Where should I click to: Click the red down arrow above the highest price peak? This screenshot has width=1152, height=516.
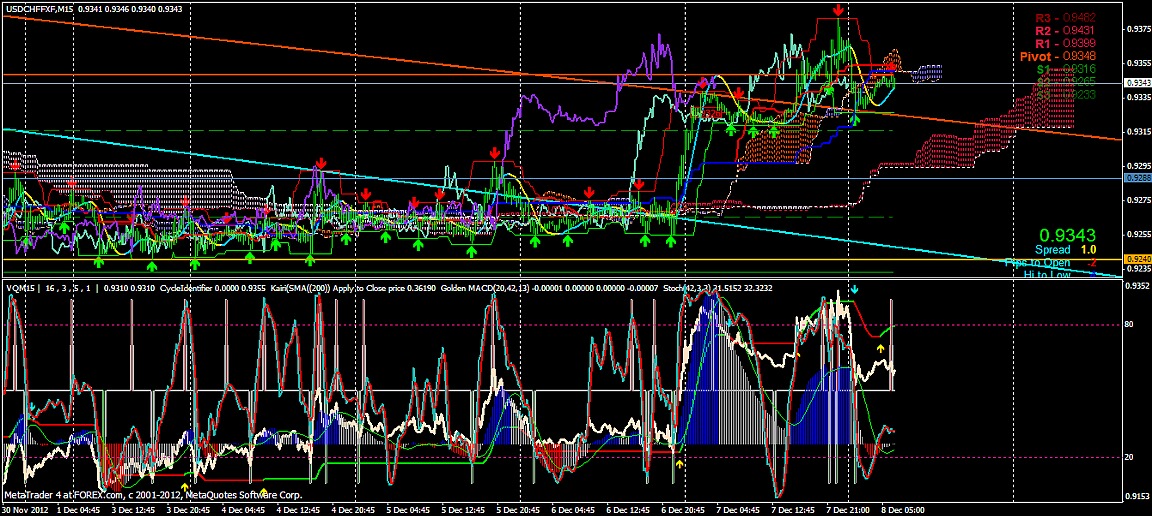pyautogui.click(x=838, y=11)
